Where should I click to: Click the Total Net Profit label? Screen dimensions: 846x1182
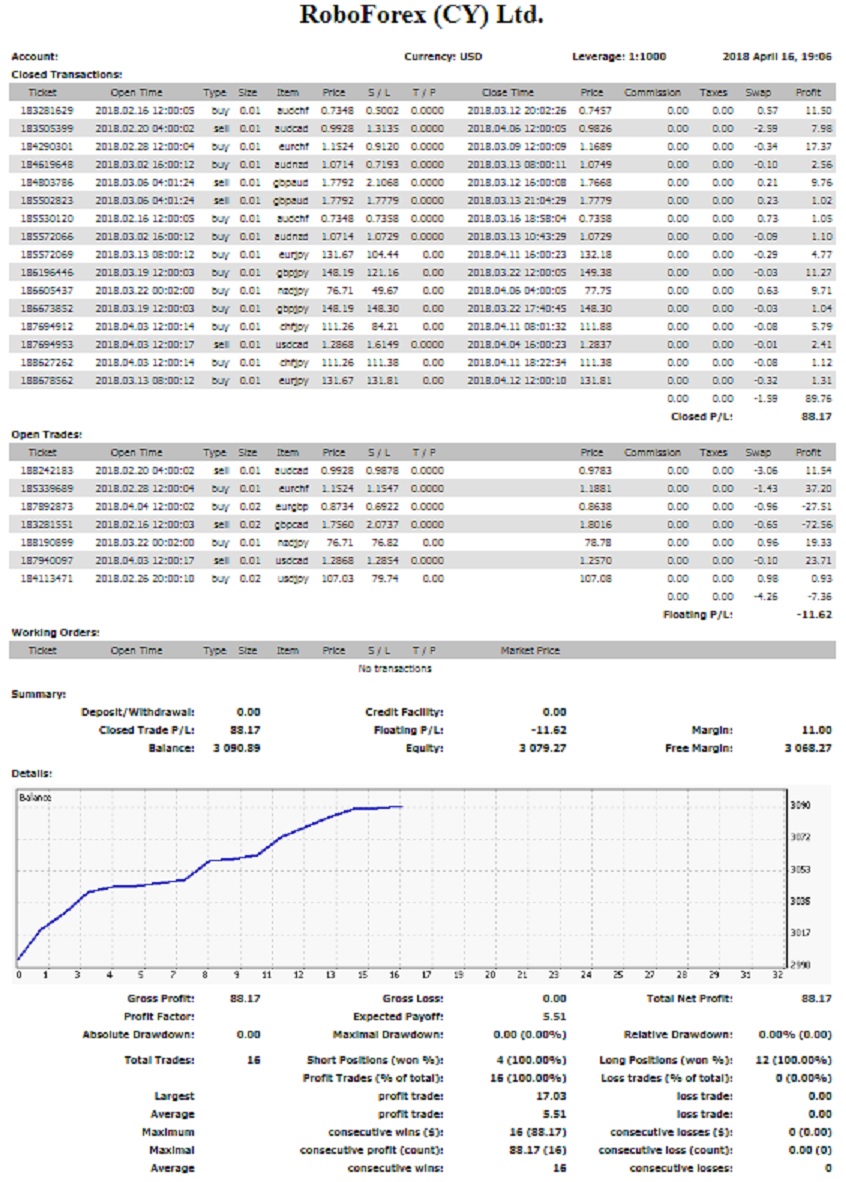click(x=690, y=998)
